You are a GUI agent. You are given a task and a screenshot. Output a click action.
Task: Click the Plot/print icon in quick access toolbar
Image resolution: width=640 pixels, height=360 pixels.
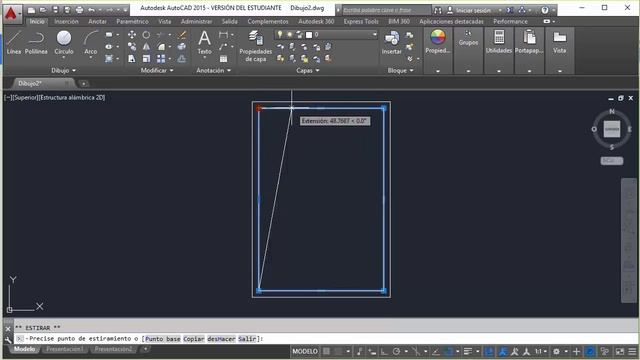coord(79,10)
